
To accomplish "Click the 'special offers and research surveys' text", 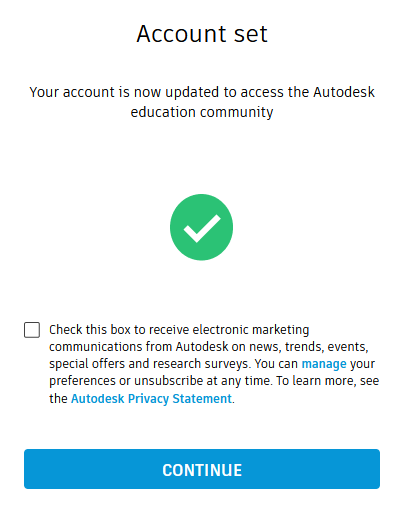I will coord(149,364).
